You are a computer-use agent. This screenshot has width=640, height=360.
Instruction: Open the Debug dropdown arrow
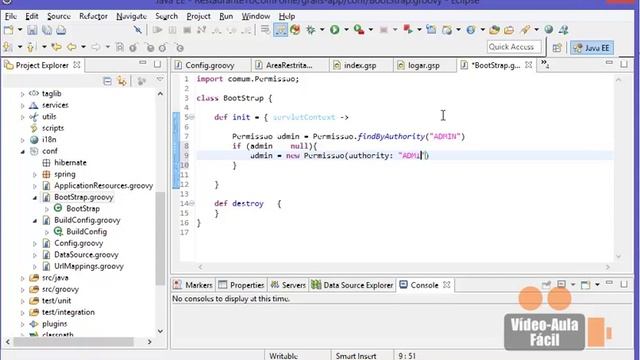(x=322, y=29)
